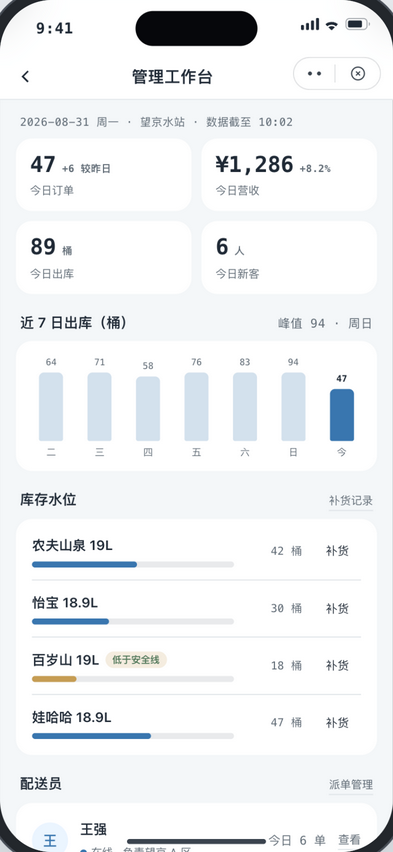This screenshot has height=852, width=393.
Task: Open the 今日营收 ¥1,286 card
Action: (289, 175)
